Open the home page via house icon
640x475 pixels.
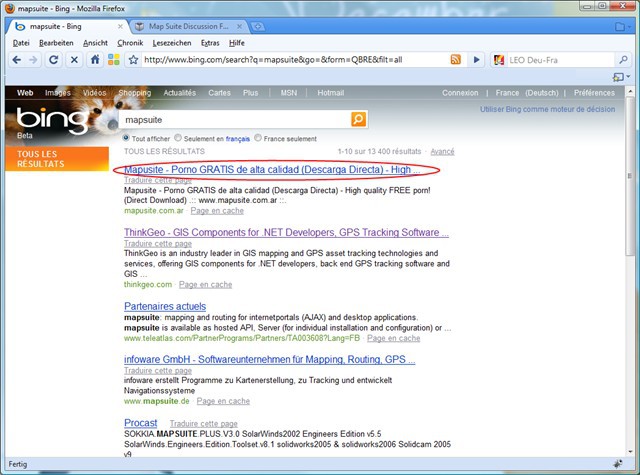tap(95, 60)
